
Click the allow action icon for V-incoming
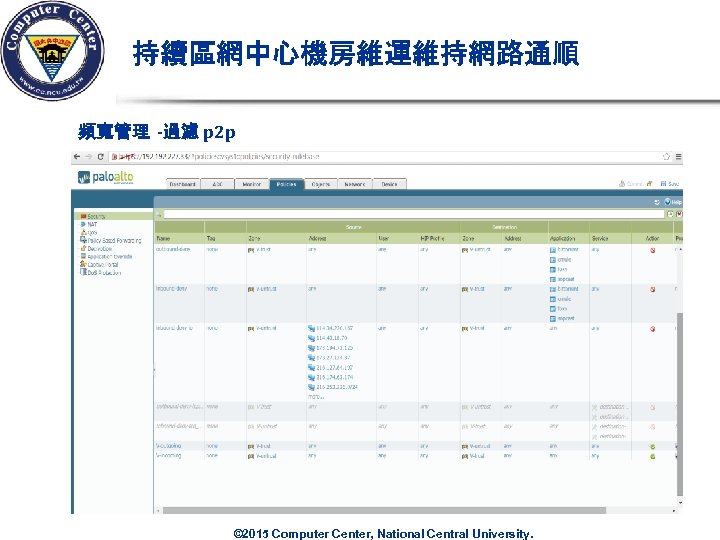(x=652, y=456)
